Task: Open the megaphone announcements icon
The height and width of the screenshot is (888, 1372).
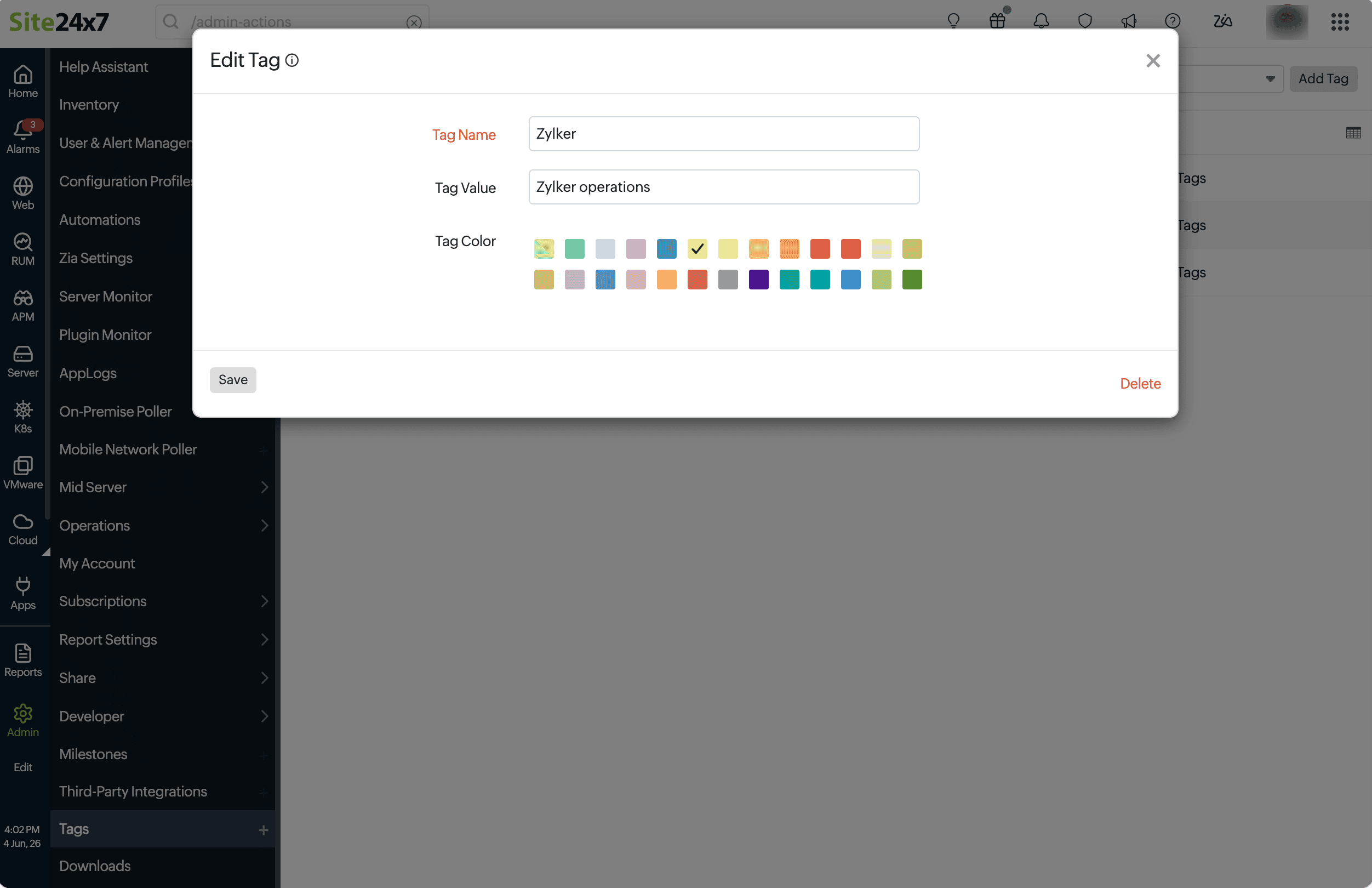Action: click(1129, 21)
